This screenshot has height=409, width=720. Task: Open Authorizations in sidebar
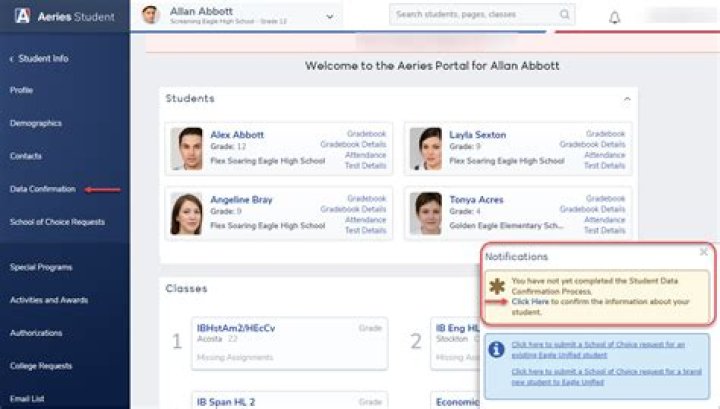[36, 333]
